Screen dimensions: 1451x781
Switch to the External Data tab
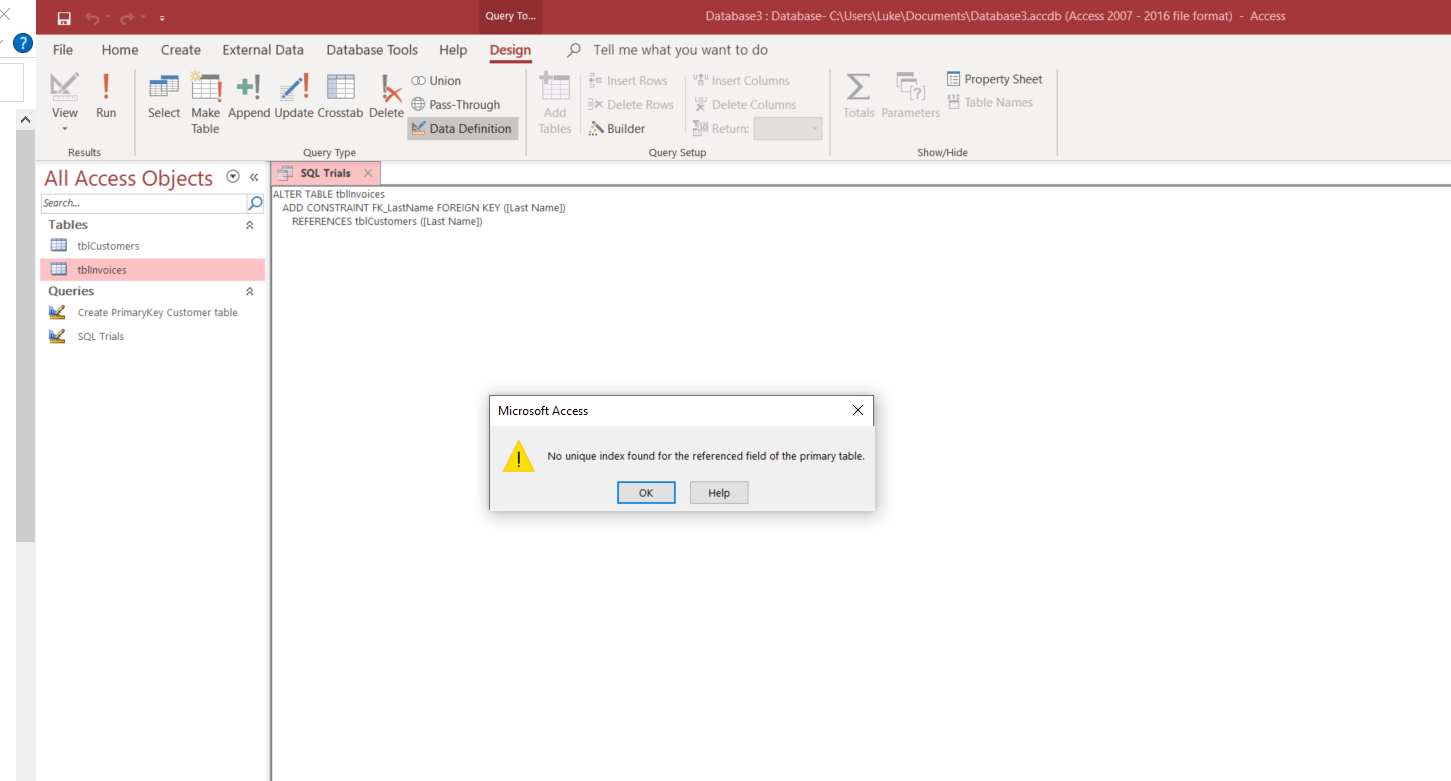pyautogui.click(x=263, y=50)
